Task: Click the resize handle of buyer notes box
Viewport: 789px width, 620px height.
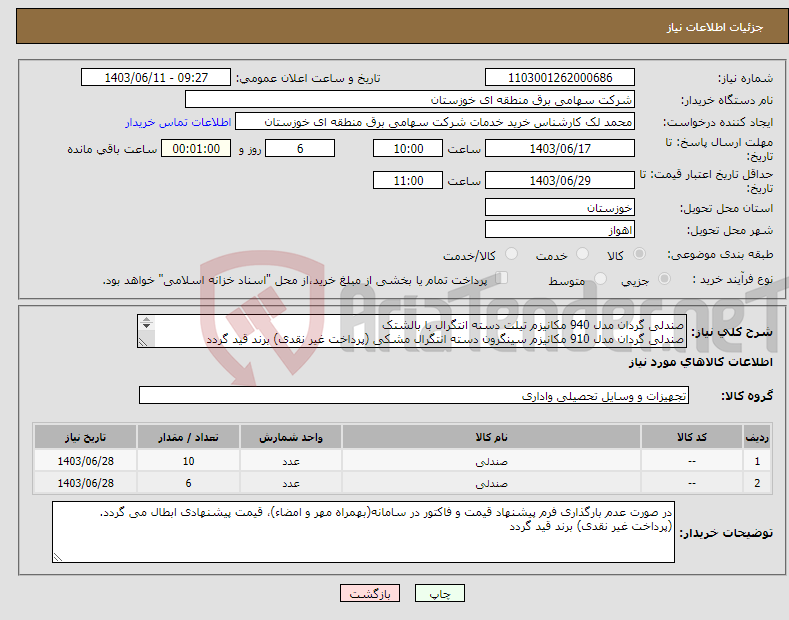Action: point(58,557)
